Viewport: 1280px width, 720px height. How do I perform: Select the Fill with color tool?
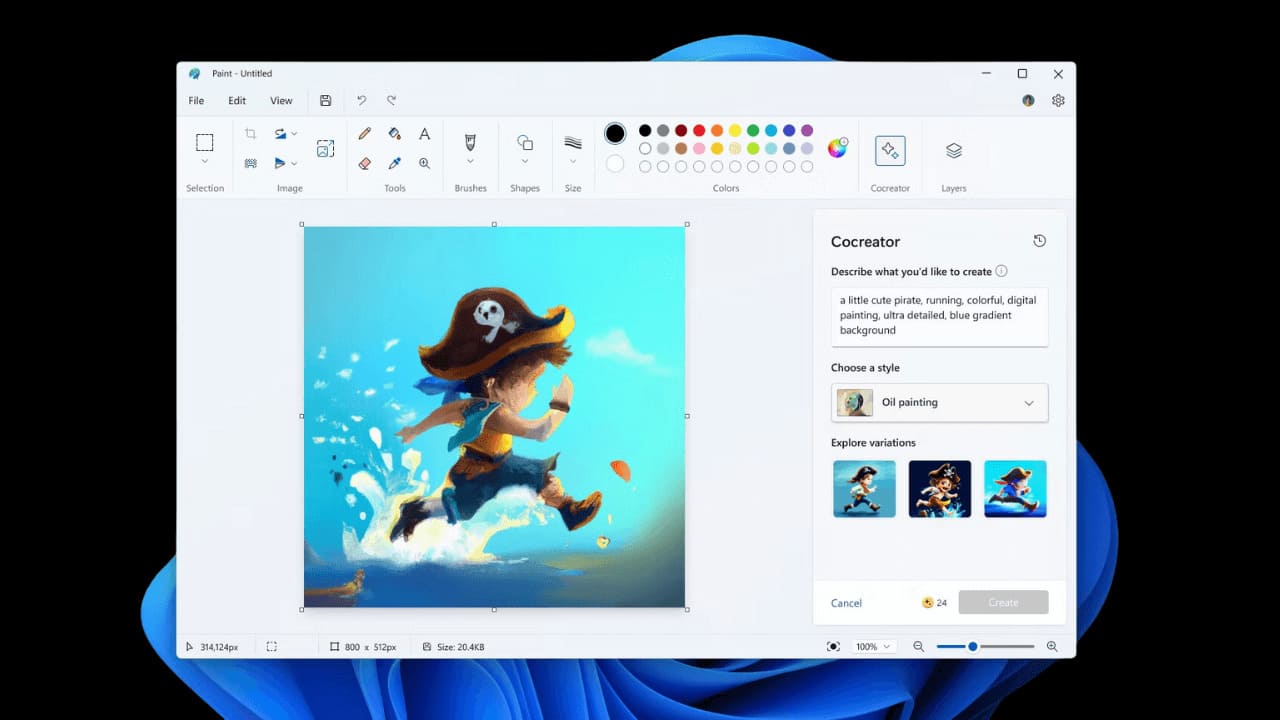395,133
